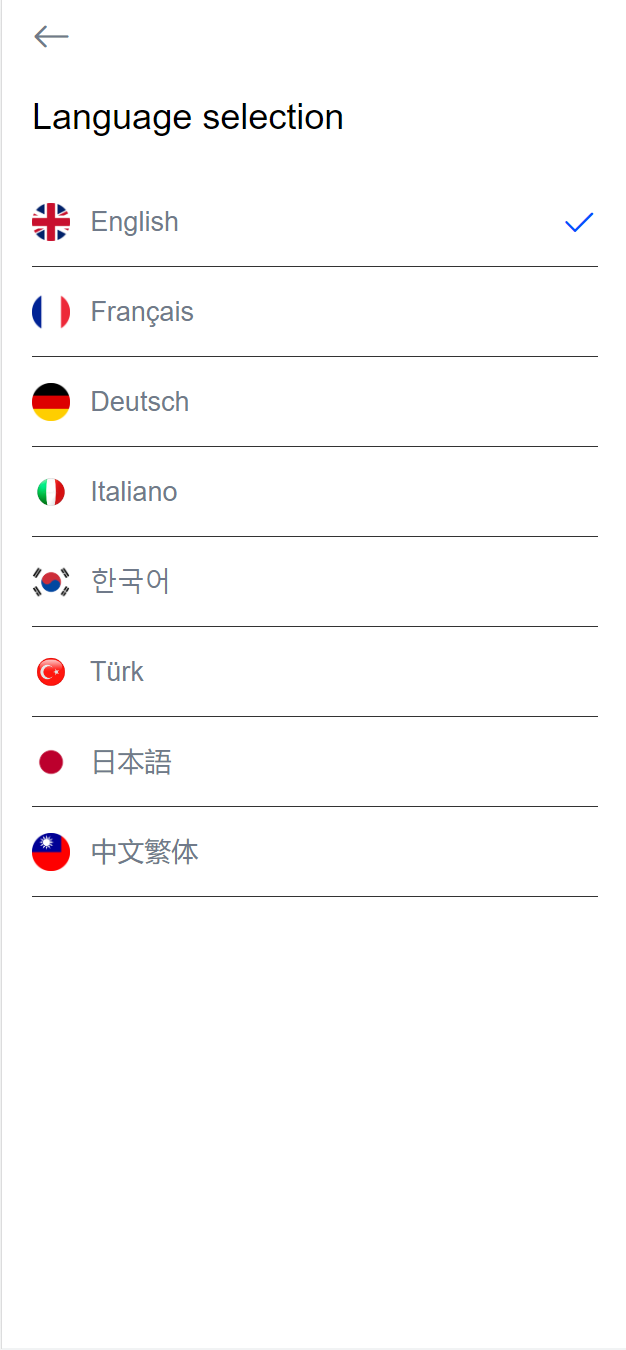Click the blue checkmark next to English
This screenshot has height=1350, width=626.
pyautogui.click(x=578, y=222)
